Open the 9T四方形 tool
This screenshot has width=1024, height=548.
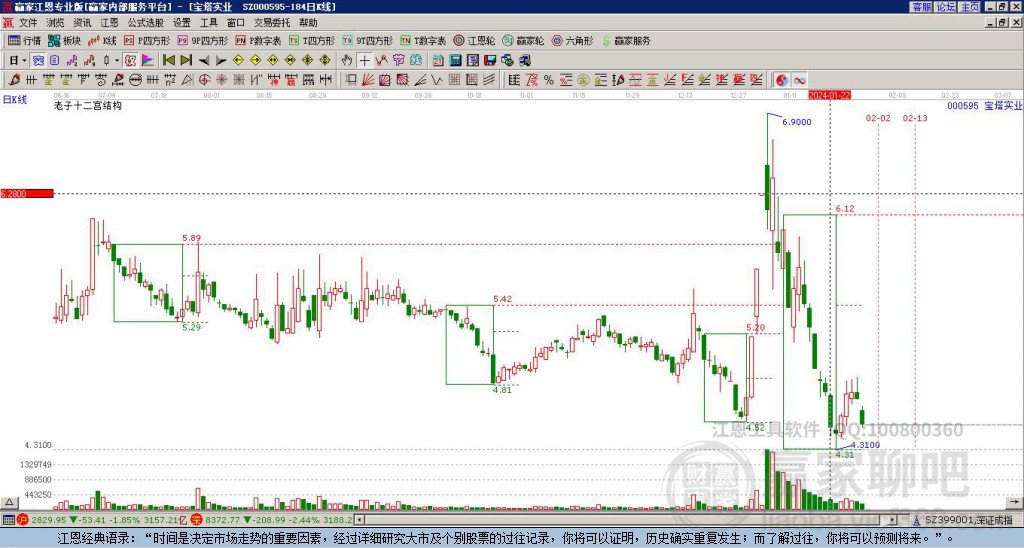click(x=367, y=41)
